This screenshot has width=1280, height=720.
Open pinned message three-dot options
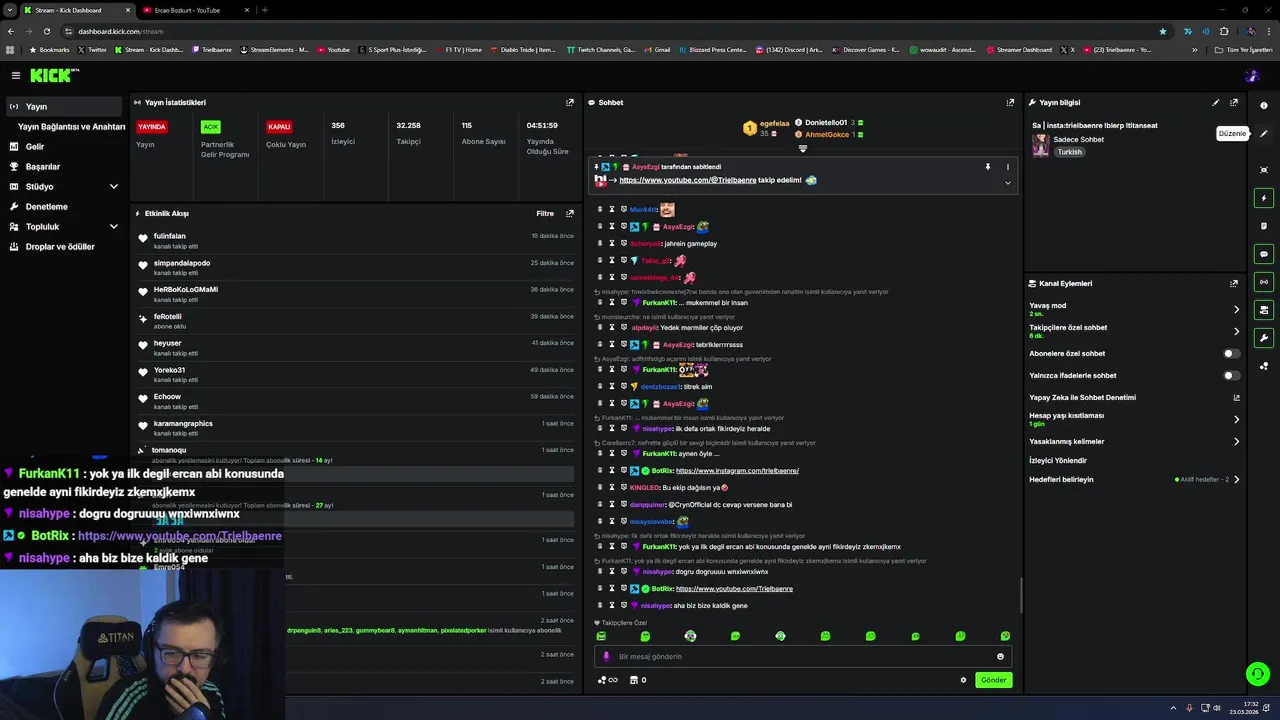click(1007, 167)
